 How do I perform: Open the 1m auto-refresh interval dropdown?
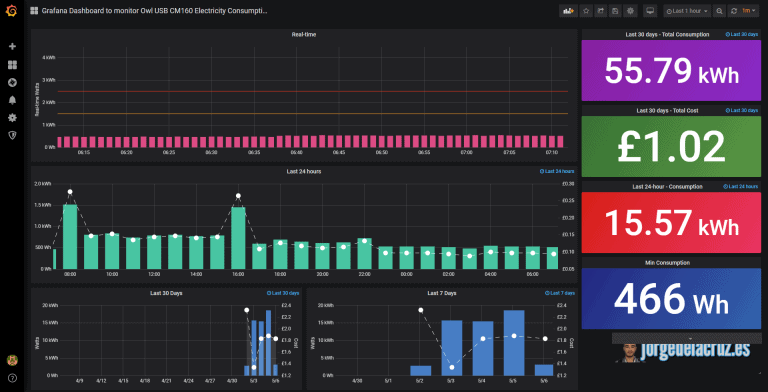click(749, 11)
